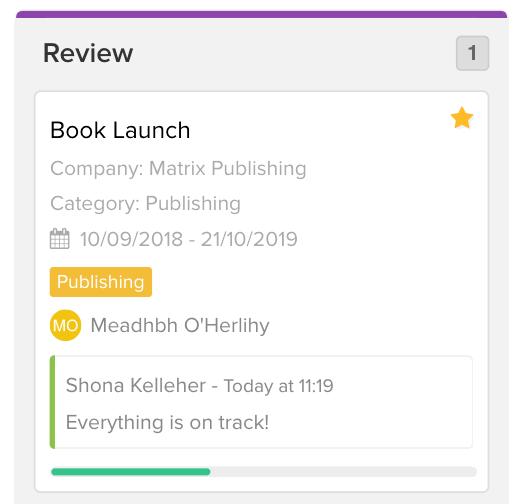Click the Company: Matrix Publishing line
Screen dimensions: 521x504
pos(178,168)
